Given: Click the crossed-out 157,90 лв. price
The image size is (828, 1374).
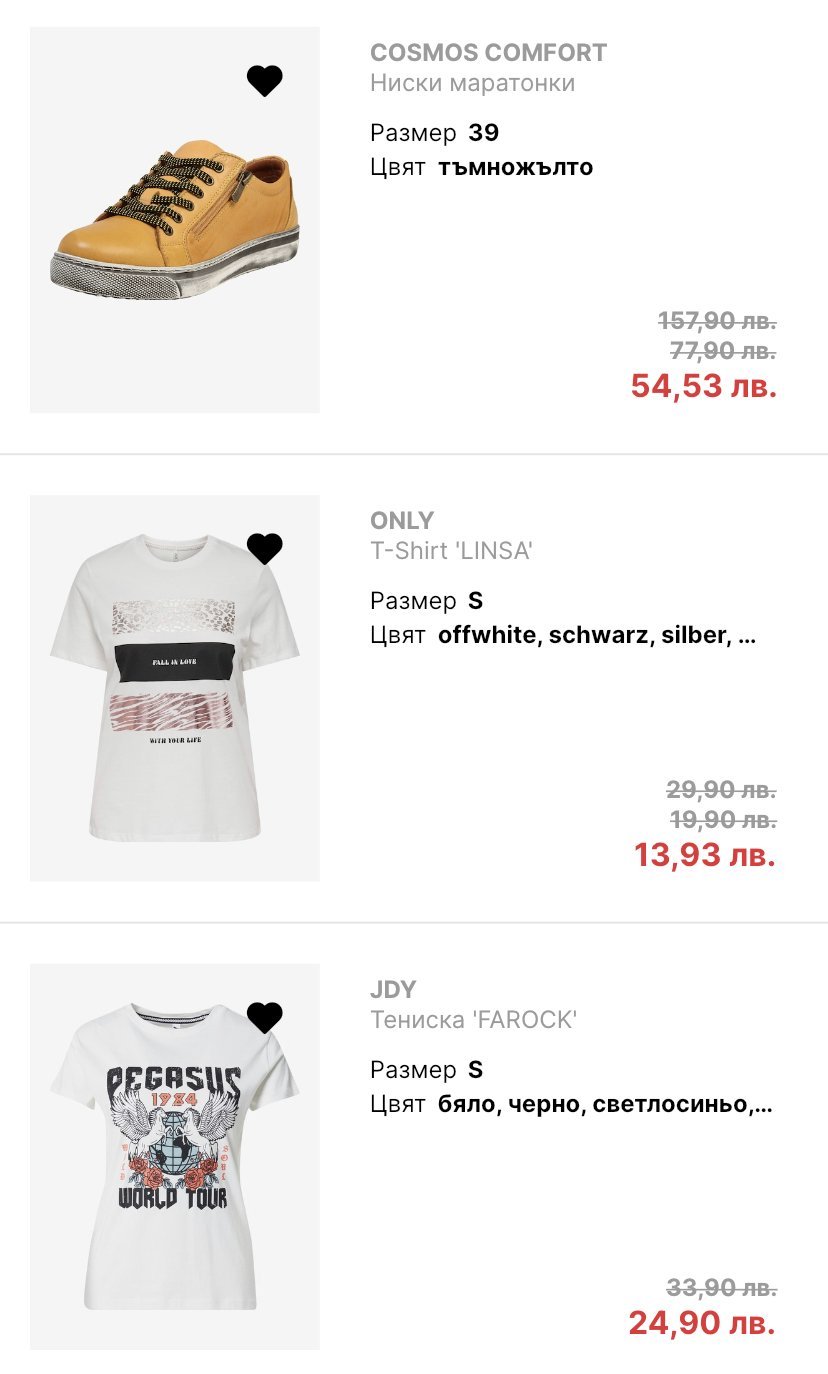Looking at the screenshot, I should tap(717, 321).
